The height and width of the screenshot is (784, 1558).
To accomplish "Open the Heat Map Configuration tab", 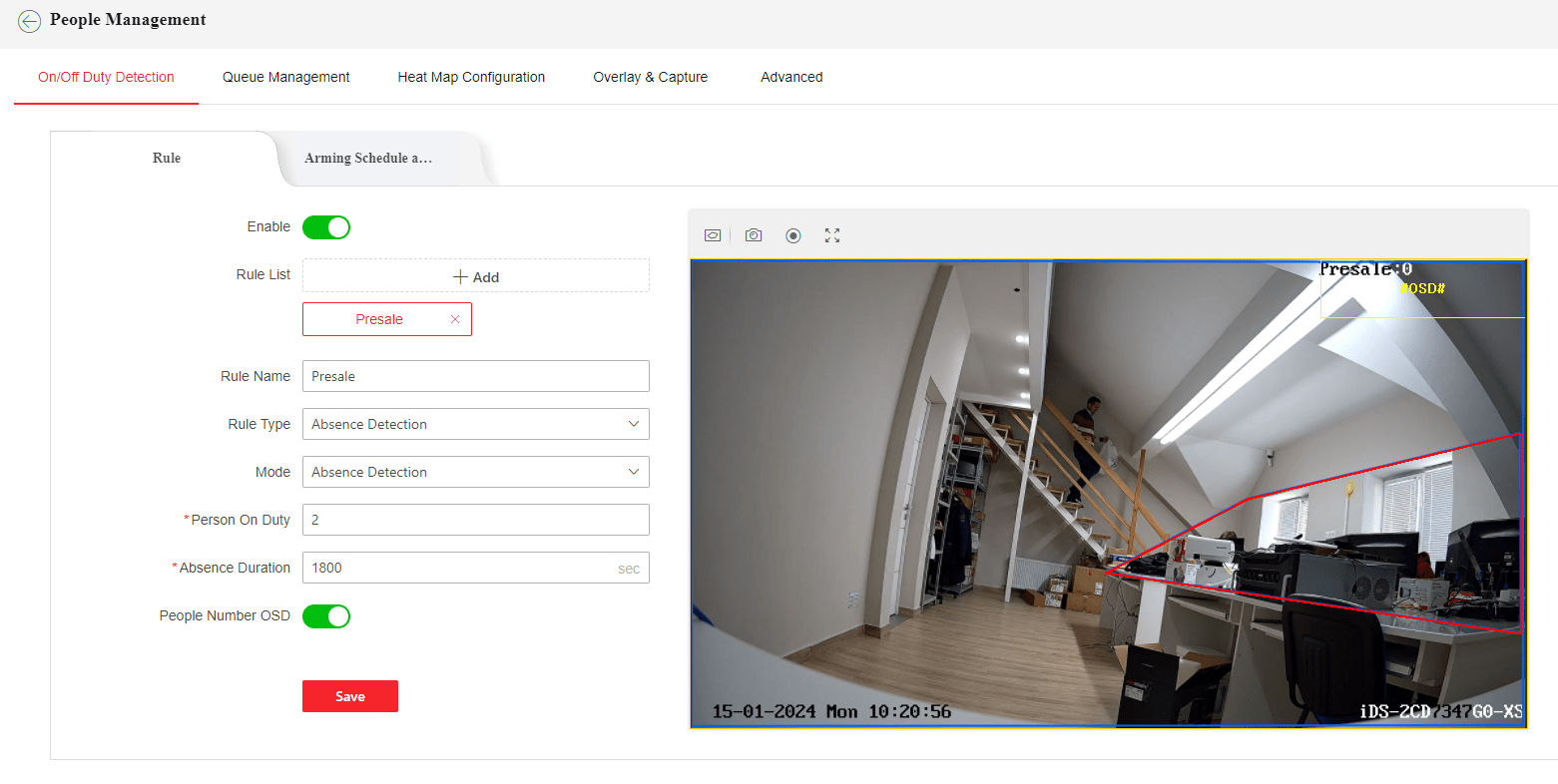I will (x=471, y=77).
